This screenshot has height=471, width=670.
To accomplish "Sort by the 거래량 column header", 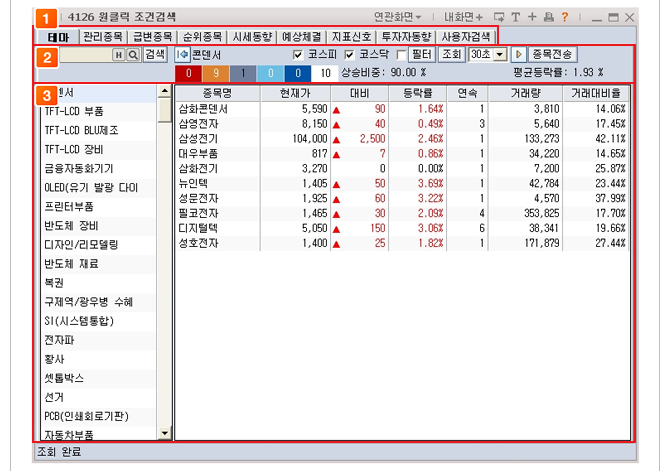I will pos(525,93).
